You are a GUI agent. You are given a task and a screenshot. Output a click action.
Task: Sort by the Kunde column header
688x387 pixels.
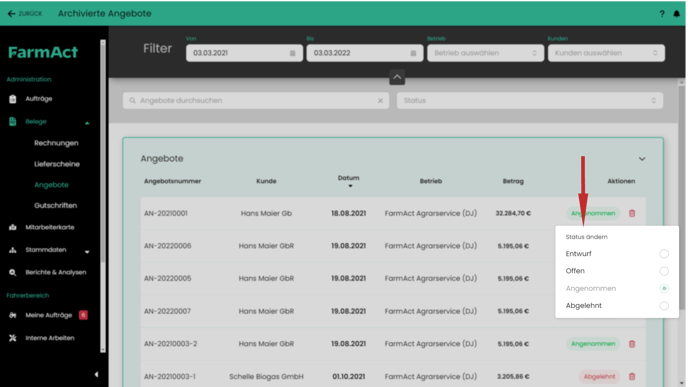point(266,181)
